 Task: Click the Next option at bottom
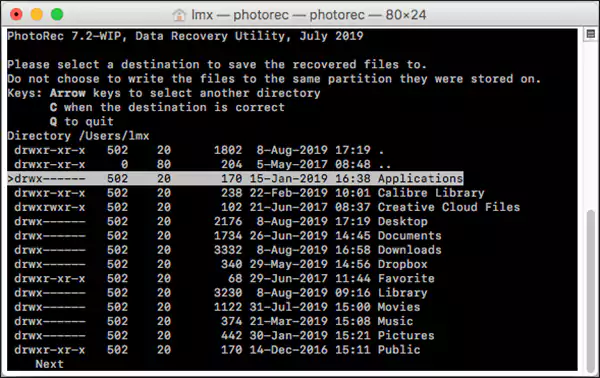click(49, 364)
